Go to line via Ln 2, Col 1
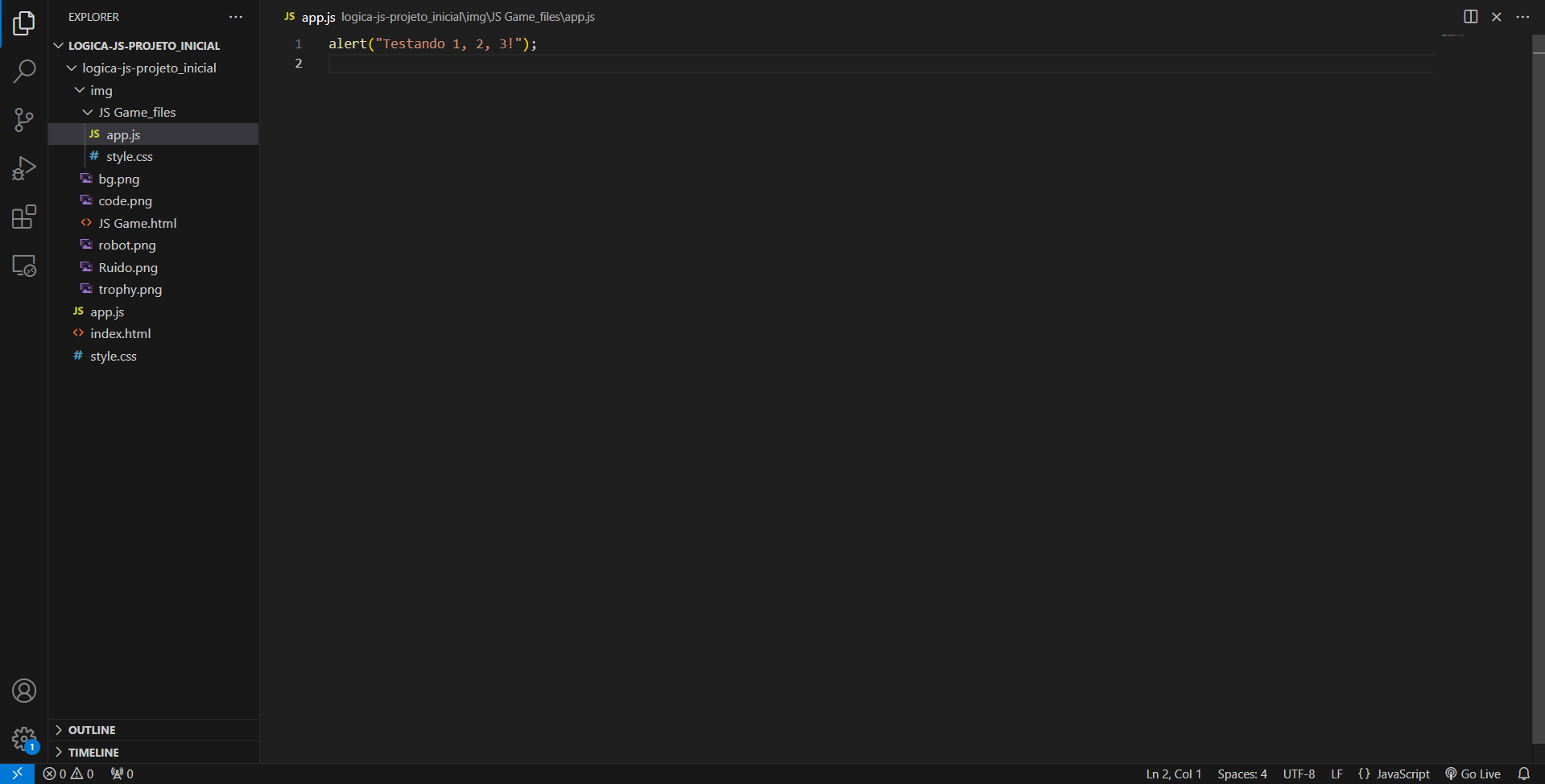 1173,774
